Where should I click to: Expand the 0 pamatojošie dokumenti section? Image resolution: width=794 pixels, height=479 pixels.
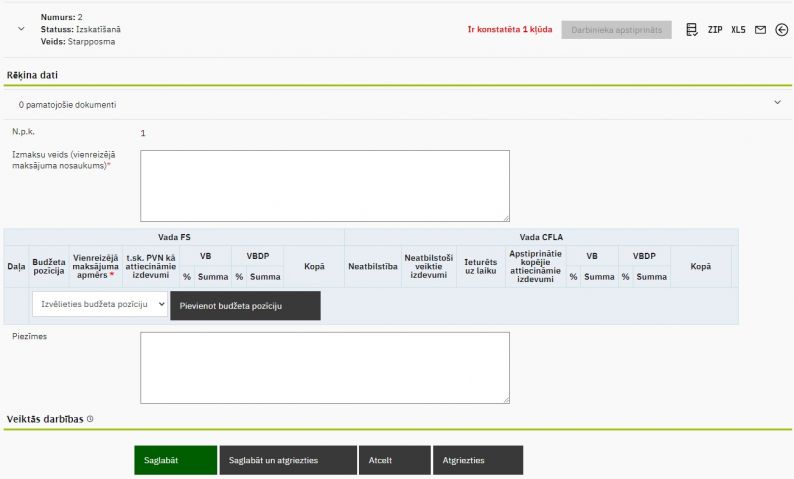coord(777,102)
